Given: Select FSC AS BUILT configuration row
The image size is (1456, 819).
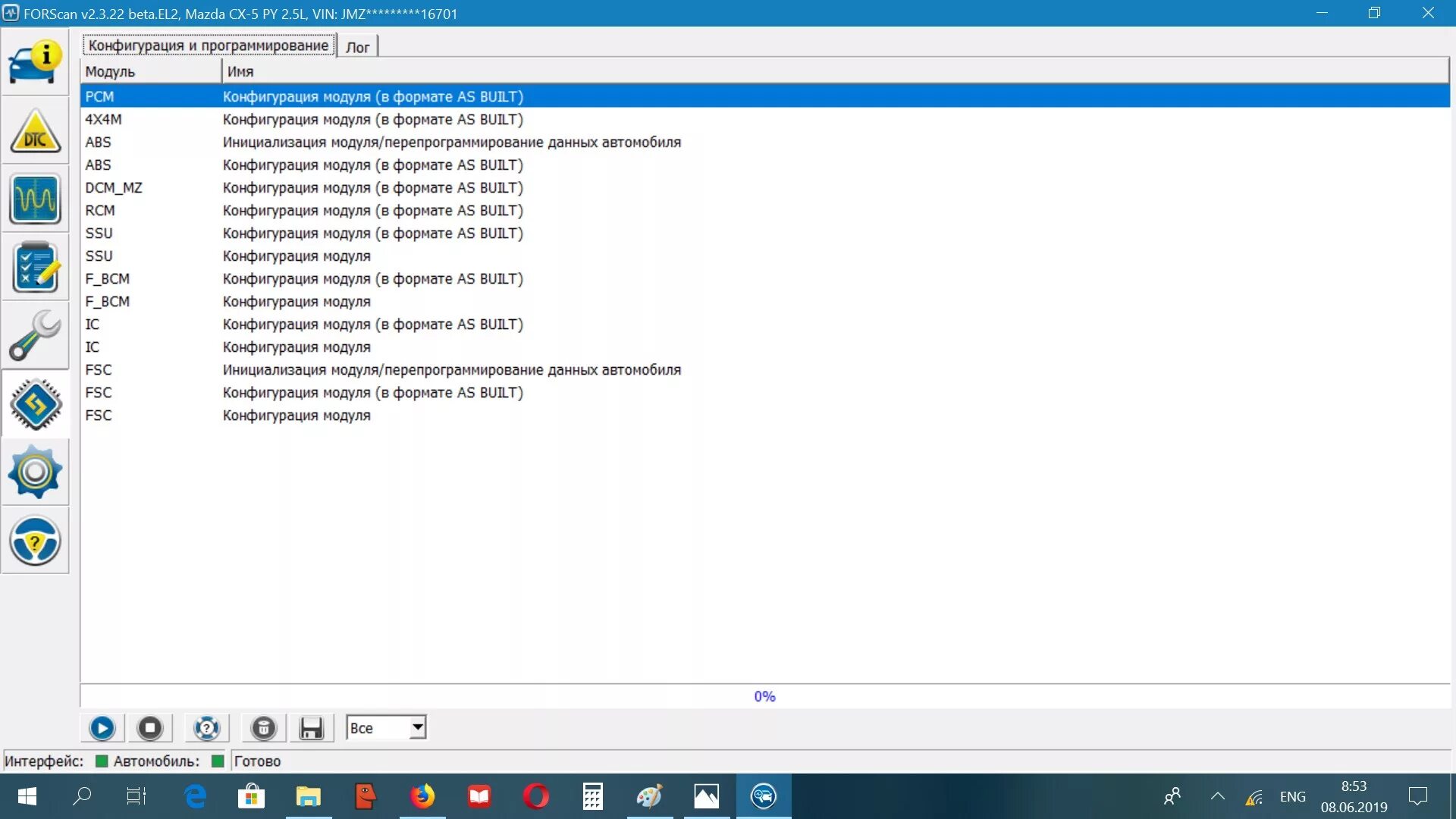Looking at the screenshot, I should coord(765,392).
